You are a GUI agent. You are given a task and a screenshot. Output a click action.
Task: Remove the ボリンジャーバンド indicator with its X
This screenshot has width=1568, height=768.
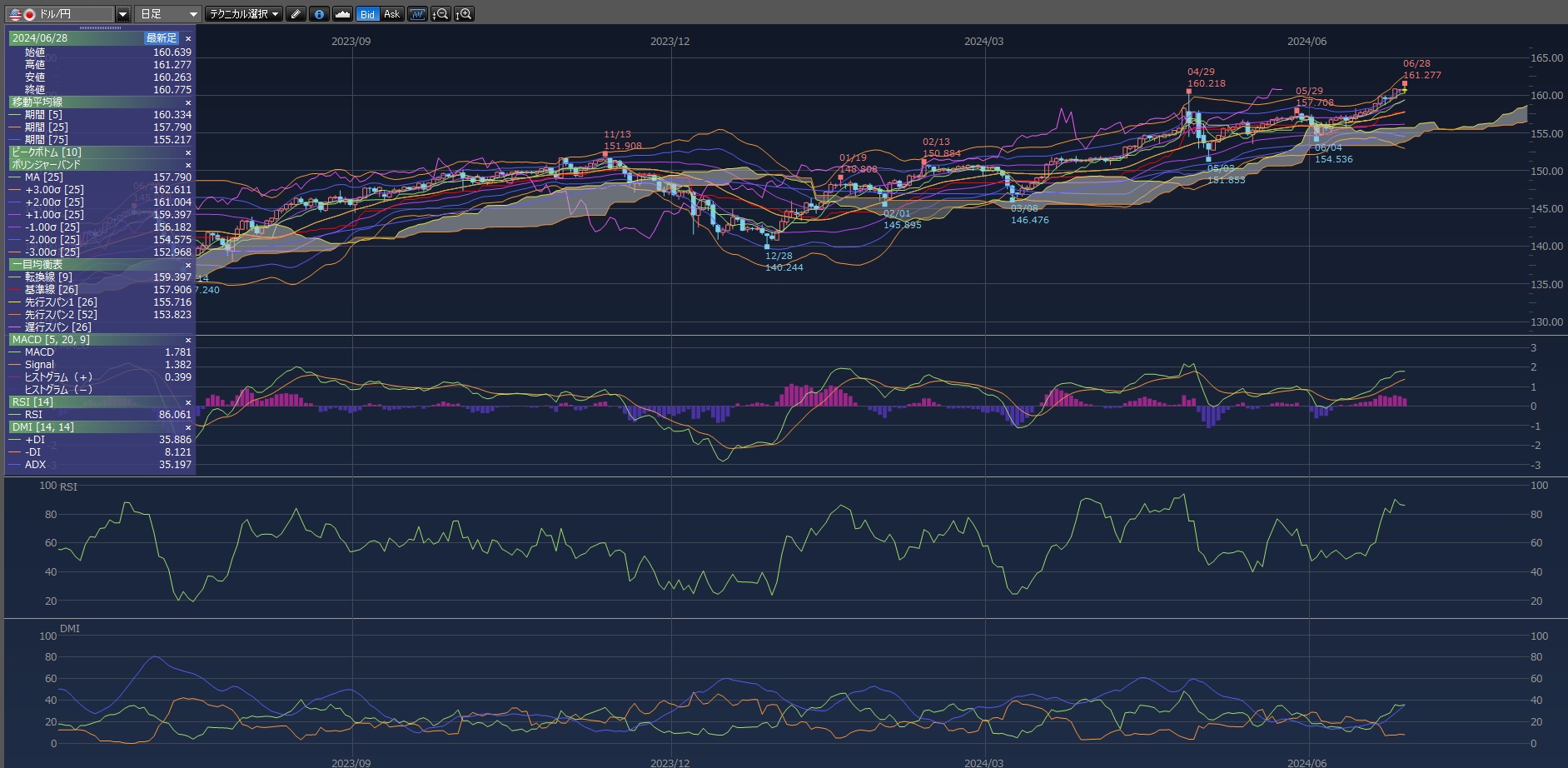click(x=188, y=165)
